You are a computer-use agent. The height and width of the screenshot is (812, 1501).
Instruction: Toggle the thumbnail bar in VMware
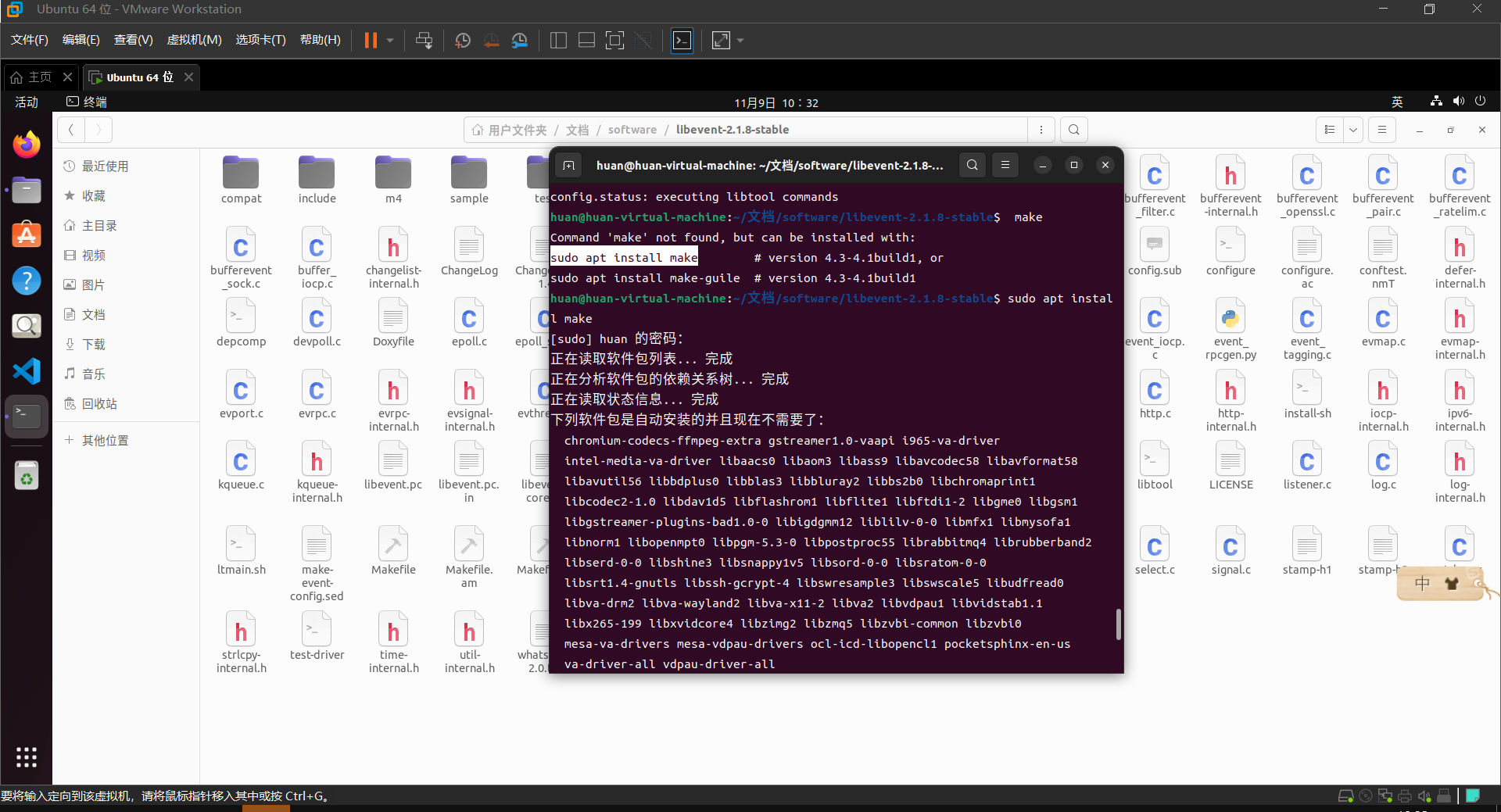point(586,41)
